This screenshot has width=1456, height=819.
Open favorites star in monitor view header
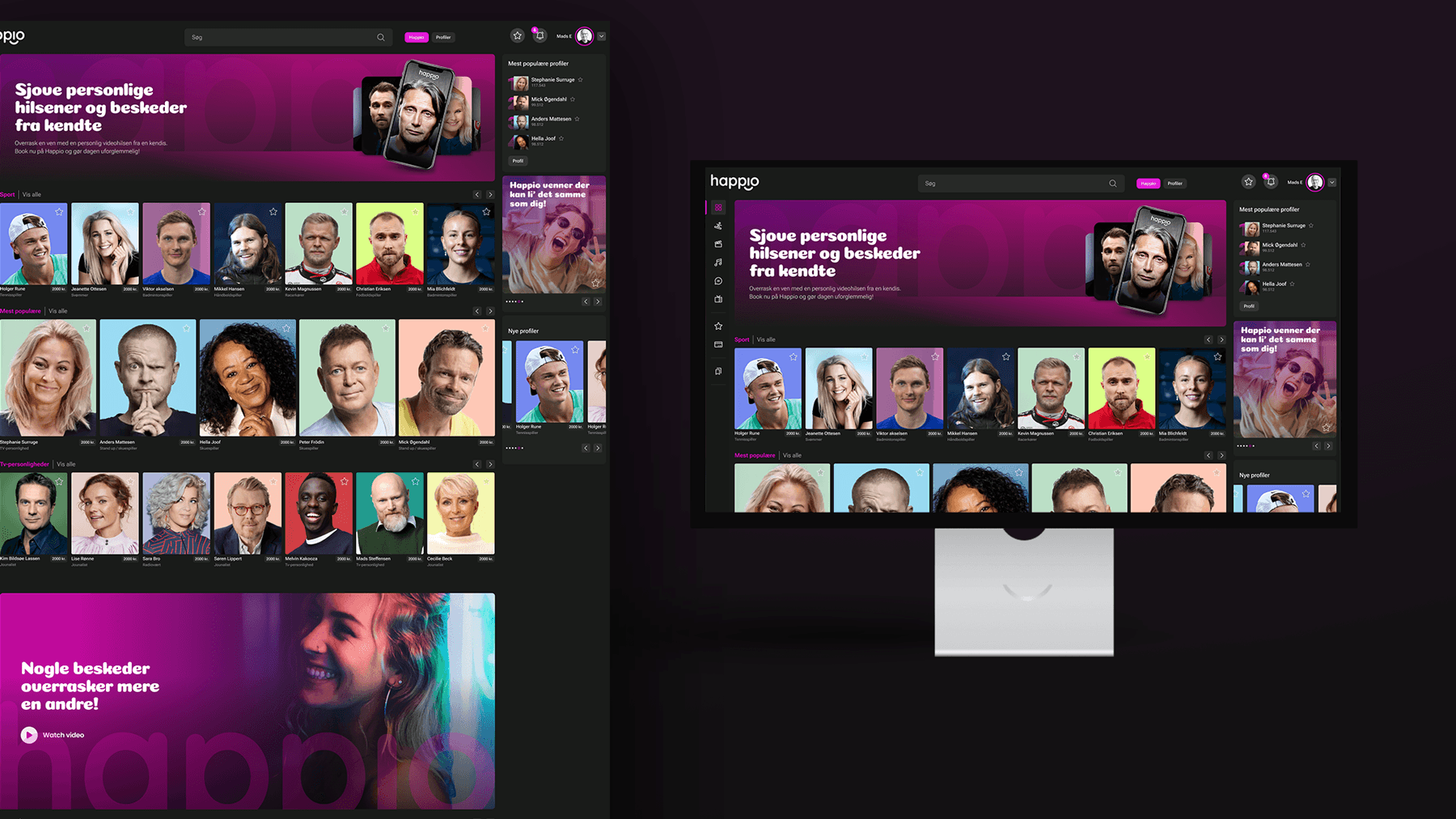[1248, 182]
